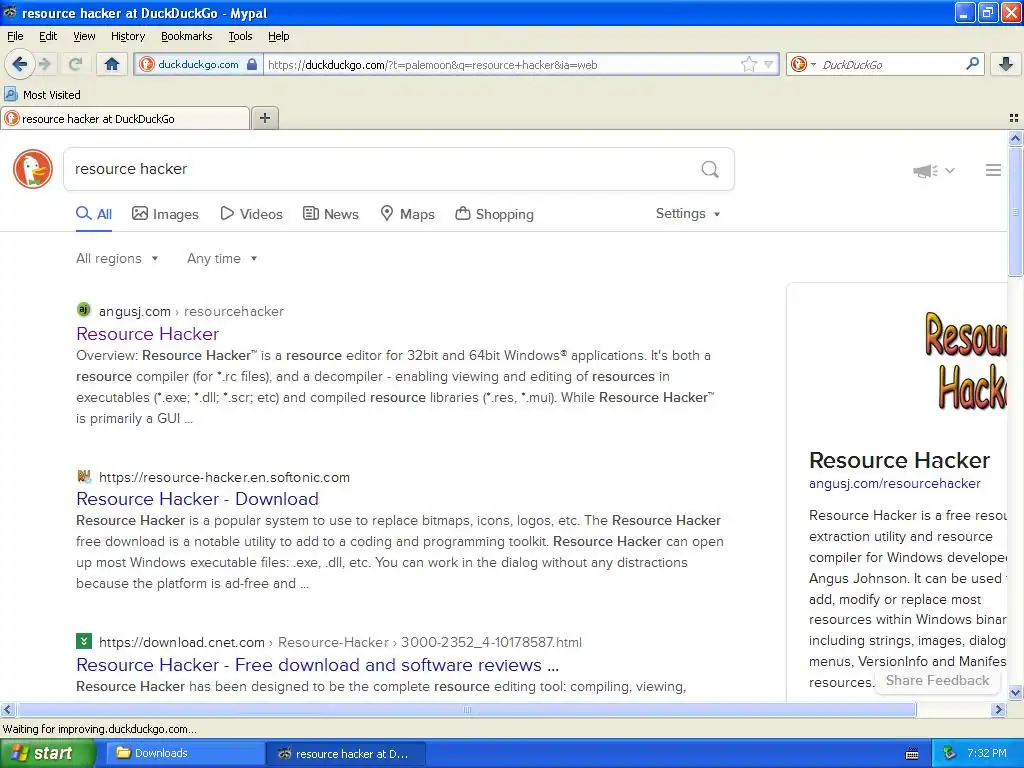This screenshot has width=1024, height=768.
Task: Open the Bookmarks menu
Action: tap(186, 36)
